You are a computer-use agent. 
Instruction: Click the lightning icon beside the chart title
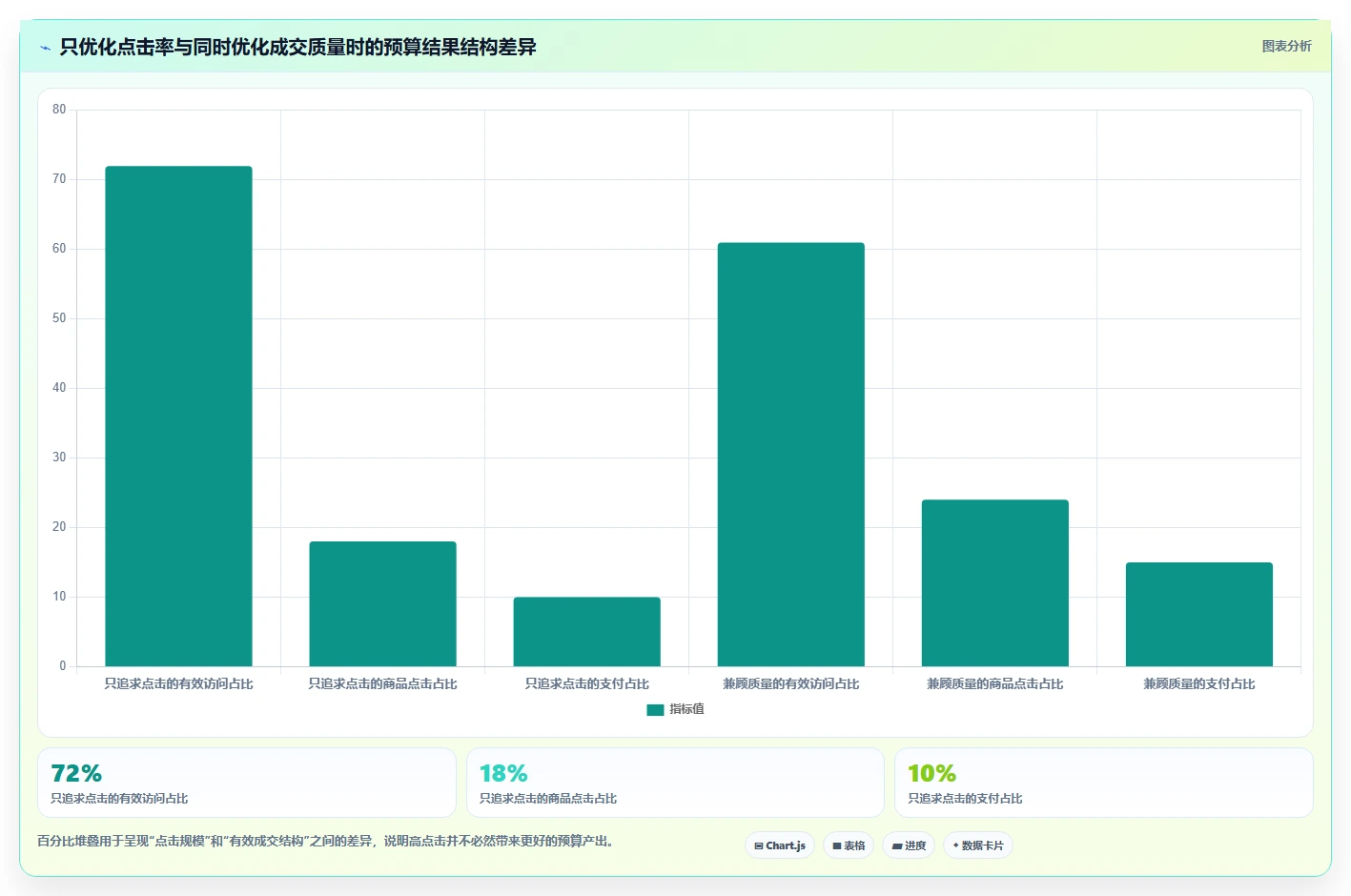[45, 48]
